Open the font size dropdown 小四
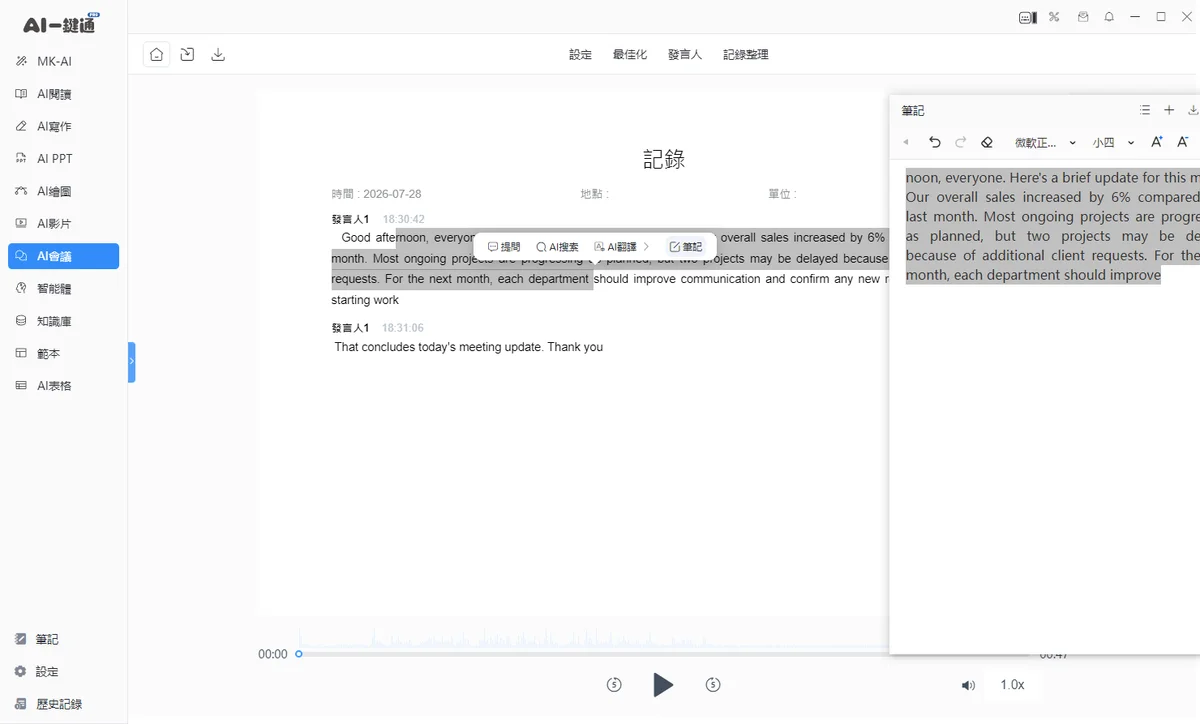Screen dimensions: 1200x724 click(1113, 143)
